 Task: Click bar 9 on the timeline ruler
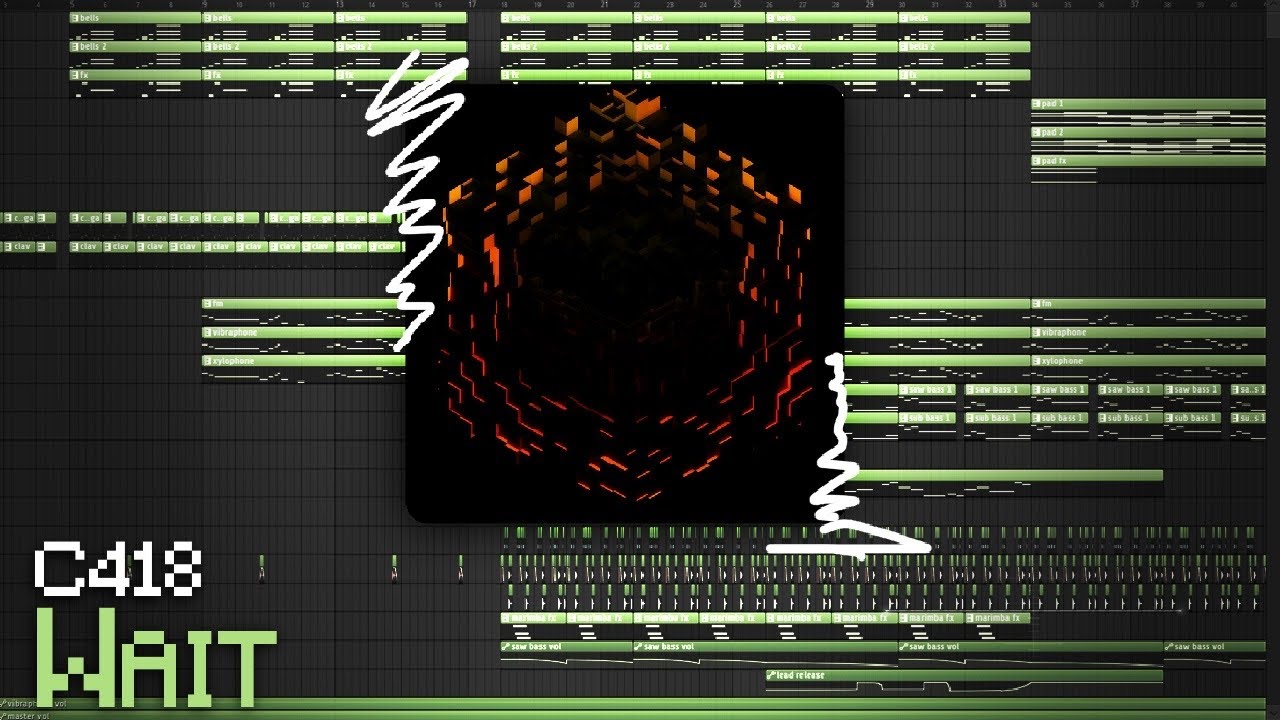tap(205, 5)
